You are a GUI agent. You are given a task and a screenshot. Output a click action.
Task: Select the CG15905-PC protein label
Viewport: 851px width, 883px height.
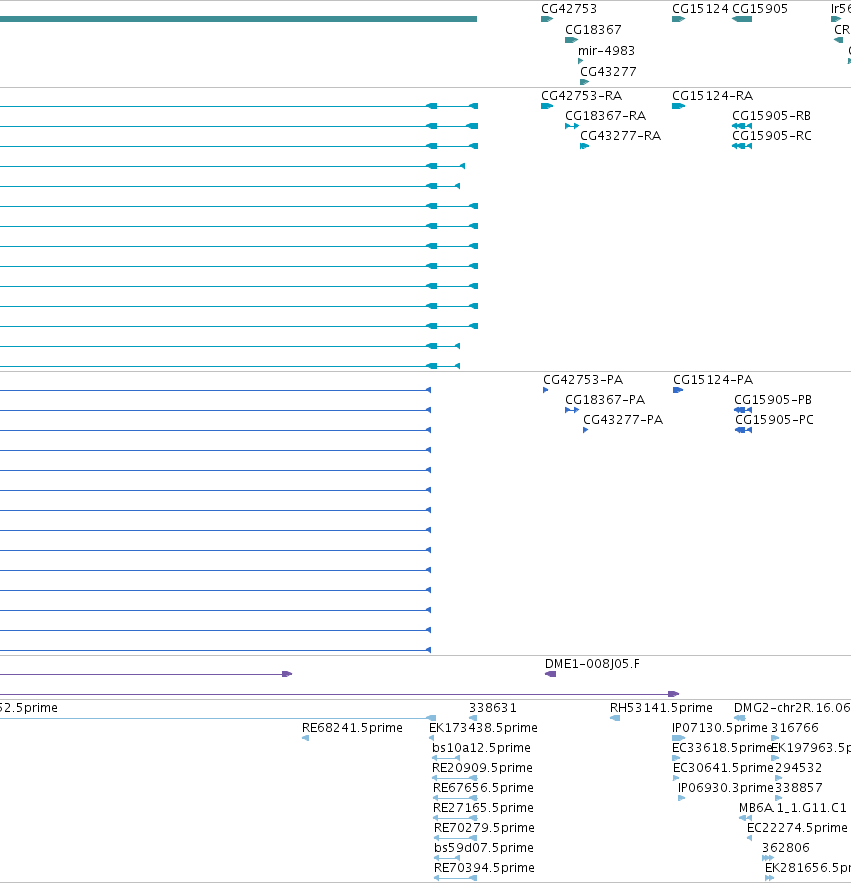[x=774, y=420]
